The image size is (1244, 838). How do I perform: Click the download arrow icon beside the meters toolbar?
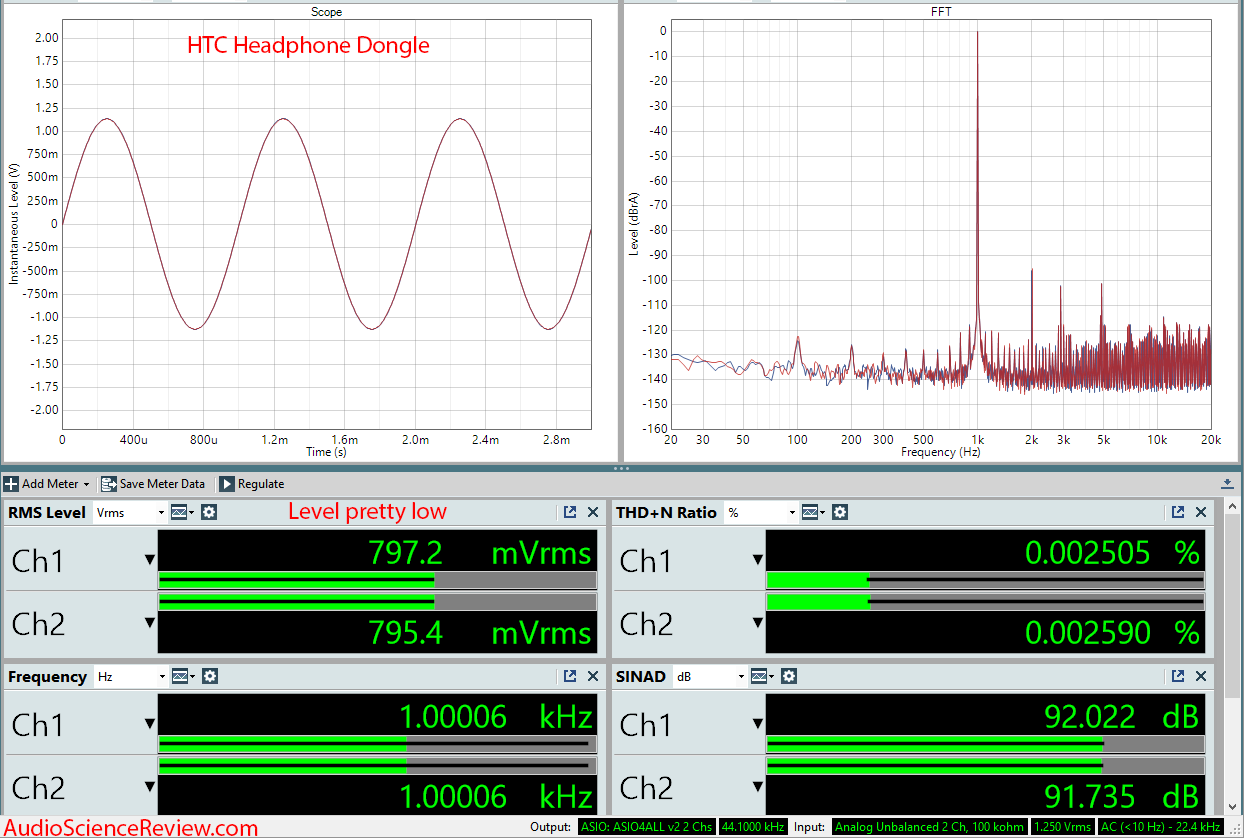click(1227, 484)
